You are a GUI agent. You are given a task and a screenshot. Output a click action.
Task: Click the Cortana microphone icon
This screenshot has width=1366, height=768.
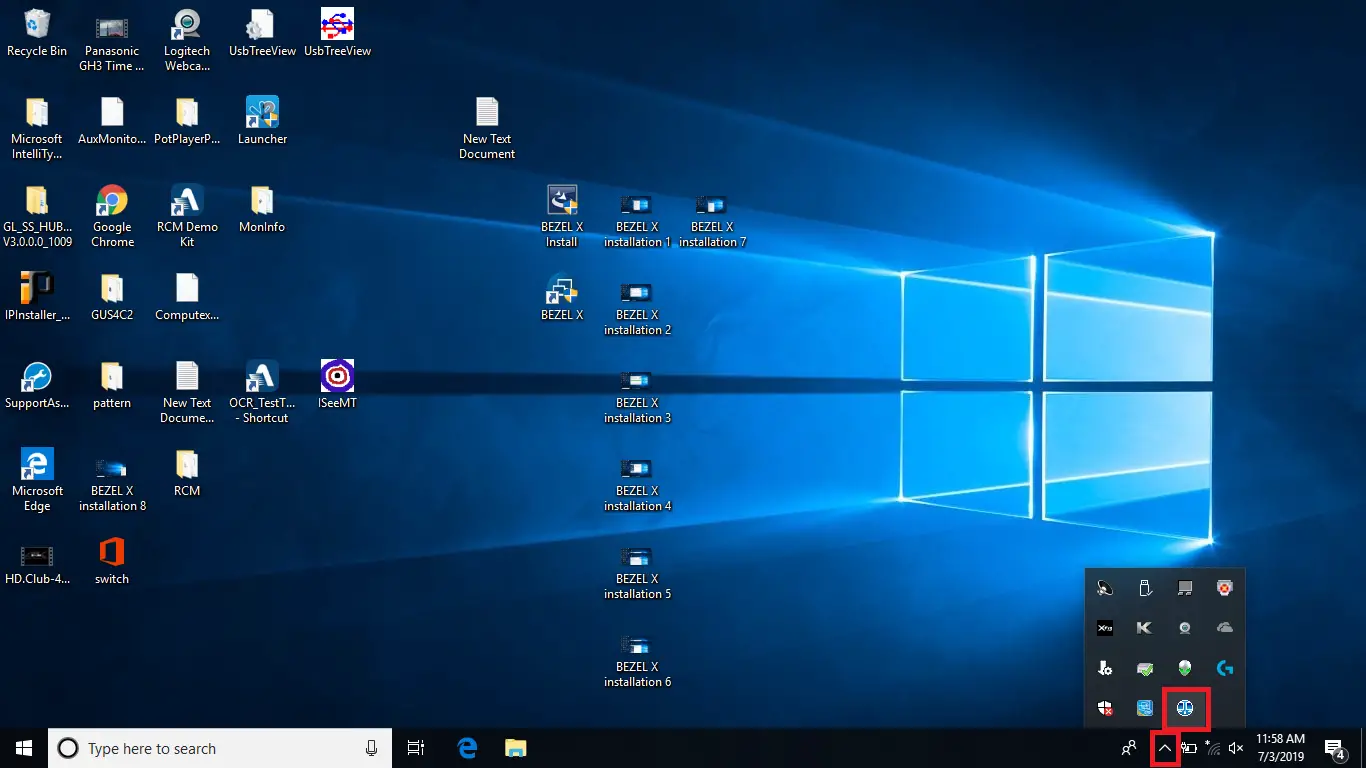[x=371, y=748]
